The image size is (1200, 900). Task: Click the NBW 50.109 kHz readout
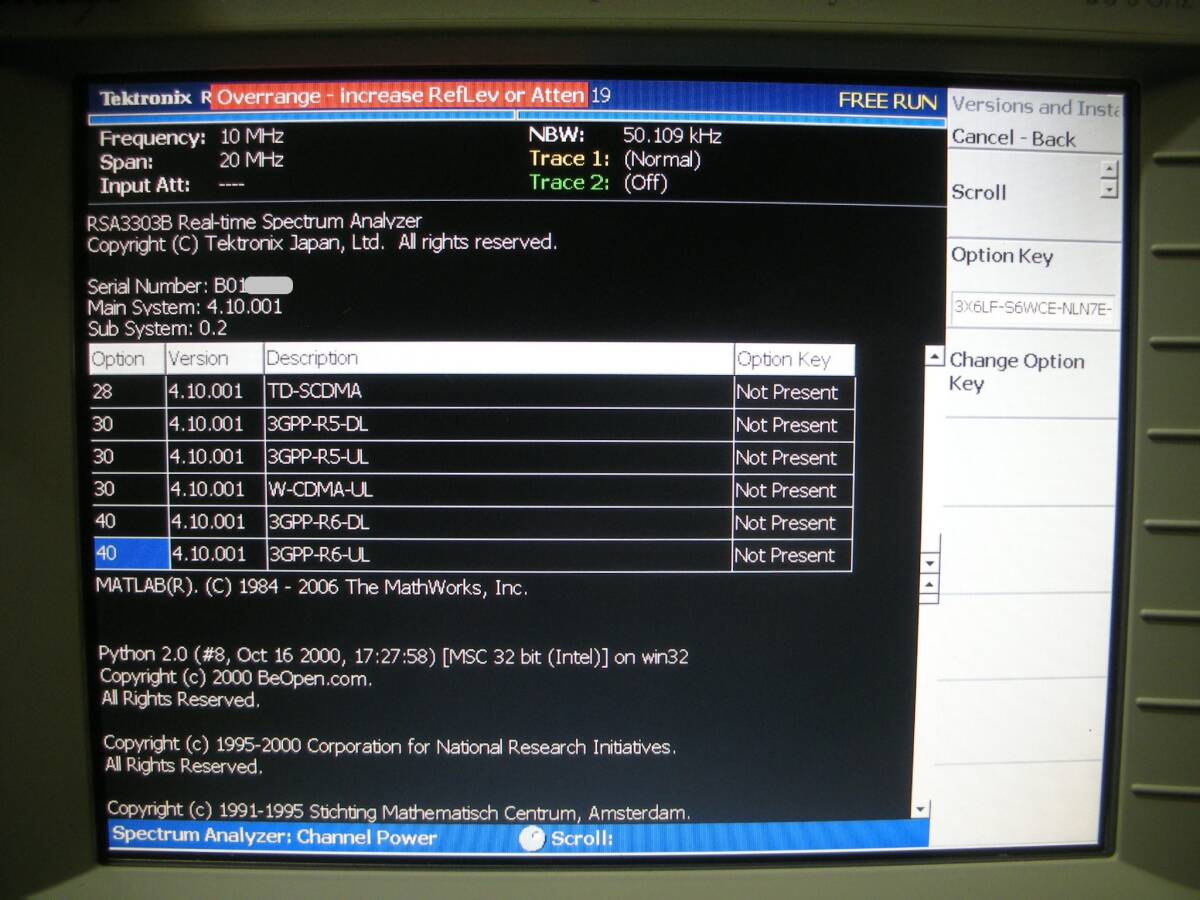pos(625,136)
